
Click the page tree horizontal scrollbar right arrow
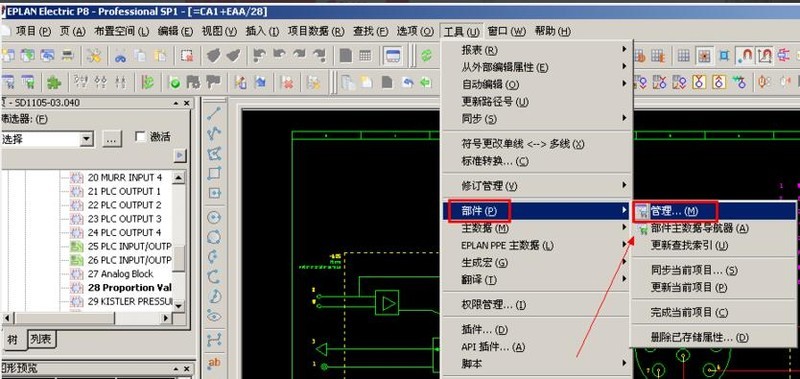[166, 318]
